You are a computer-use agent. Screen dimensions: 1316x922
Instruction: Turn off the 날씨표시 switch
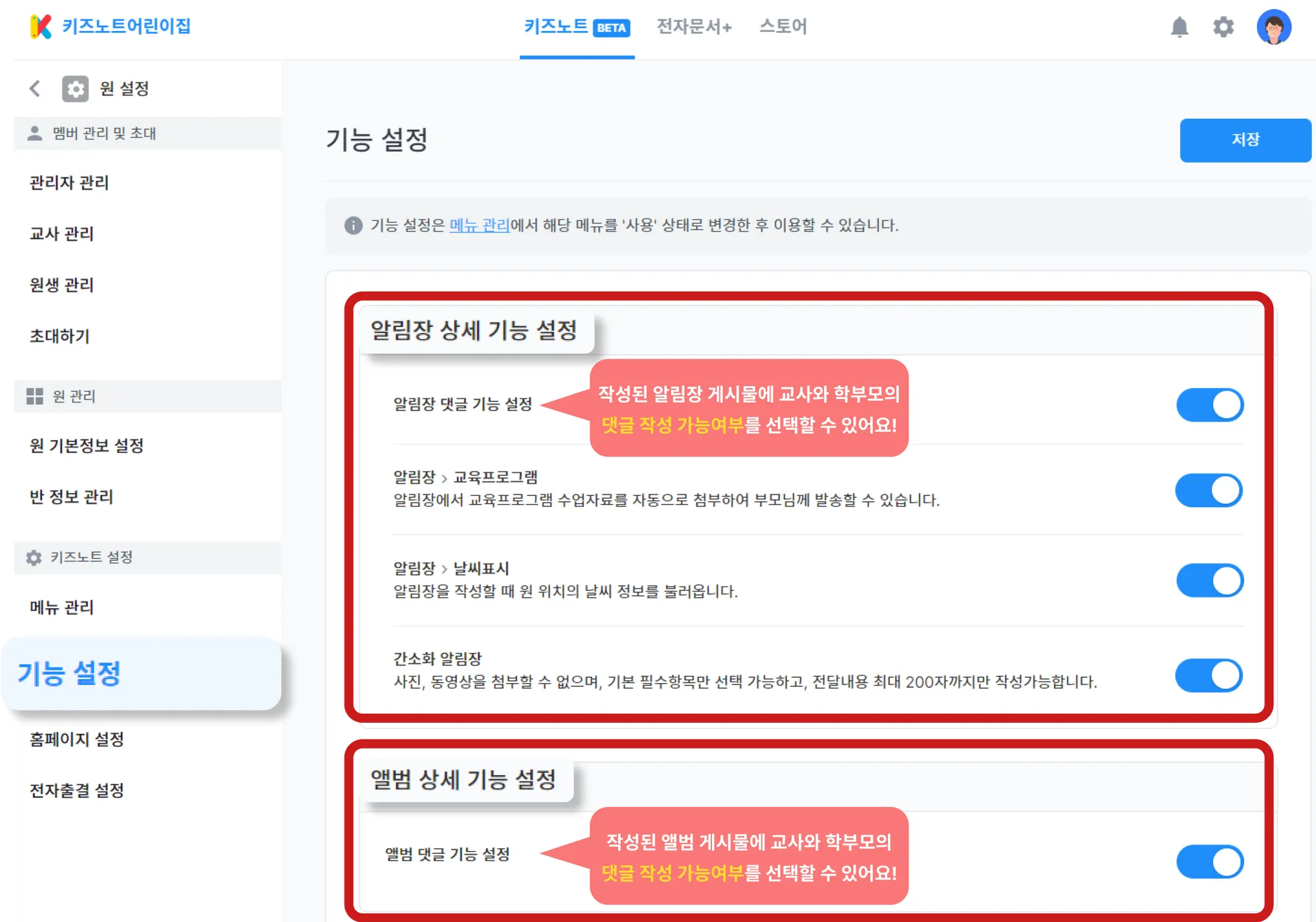1210,580
